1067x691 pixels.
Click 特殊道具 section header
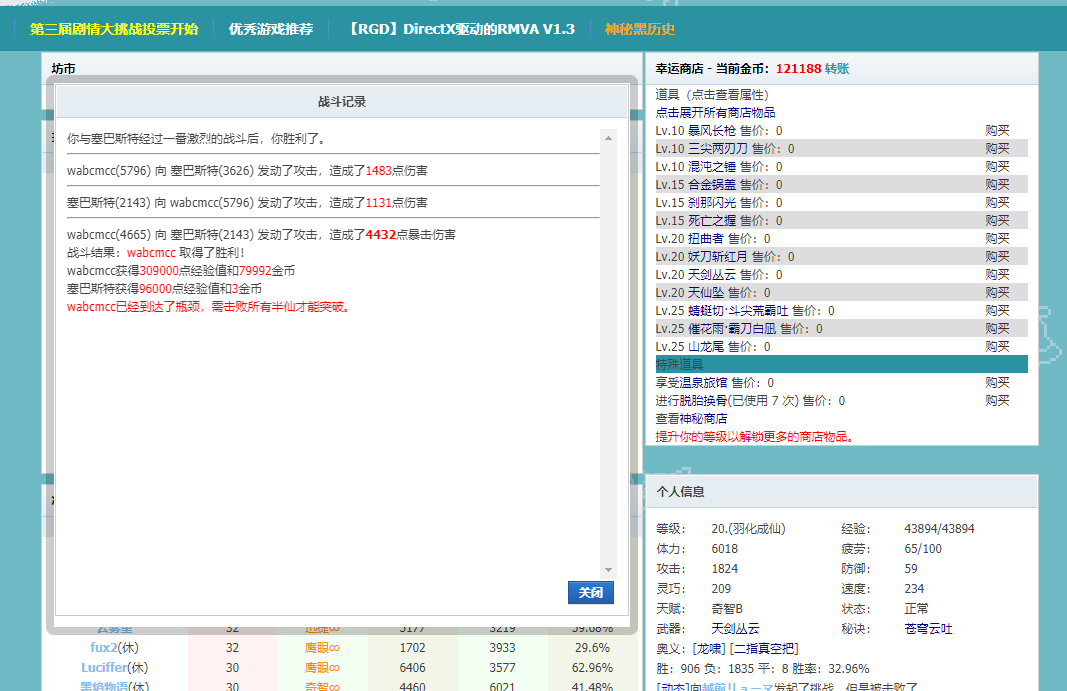[x=841, y=364]
